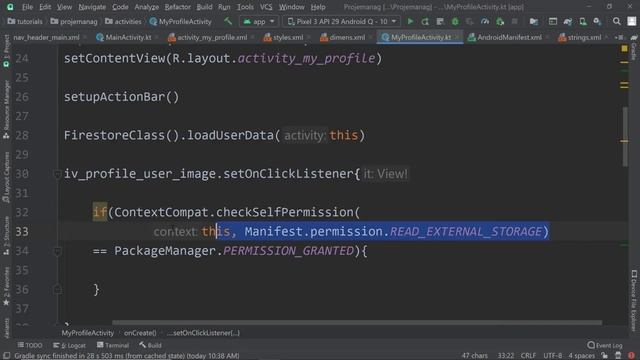
Task: Click onCreate() breadcrumb below editor
Action: [x=140, y=333]
